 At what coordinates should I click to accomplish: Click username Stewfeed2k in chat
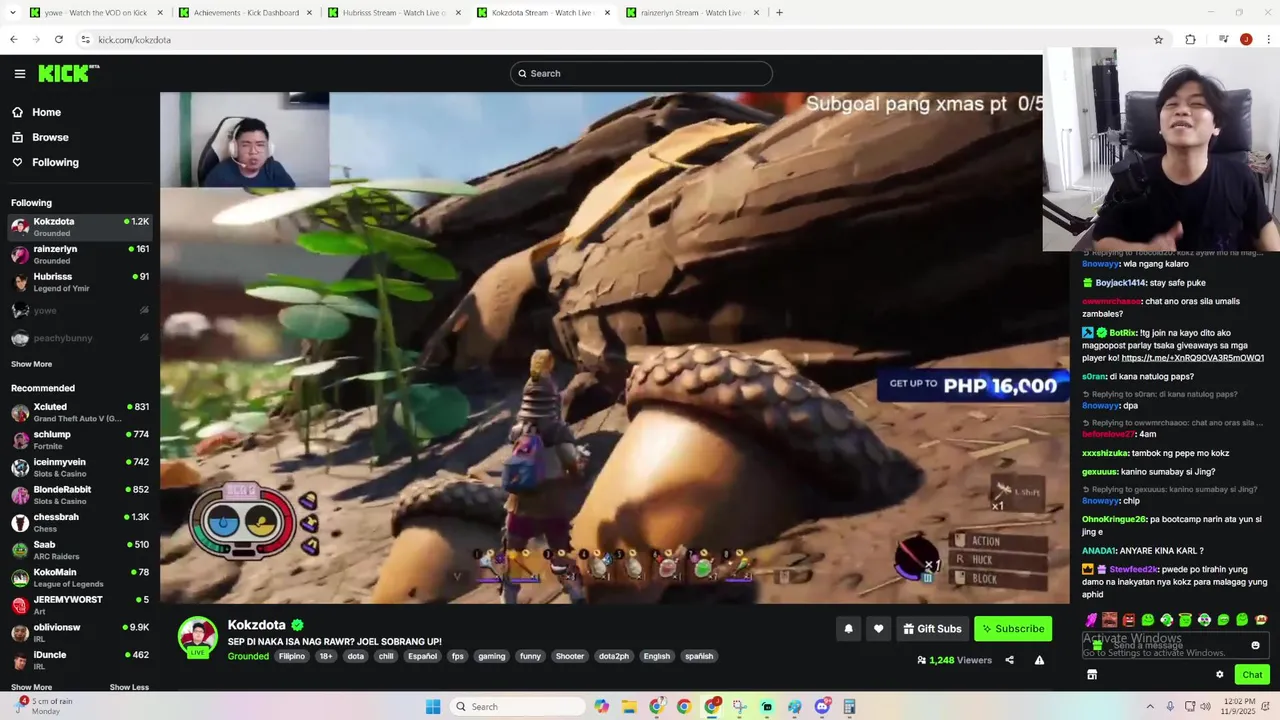tap(1135, 569)
